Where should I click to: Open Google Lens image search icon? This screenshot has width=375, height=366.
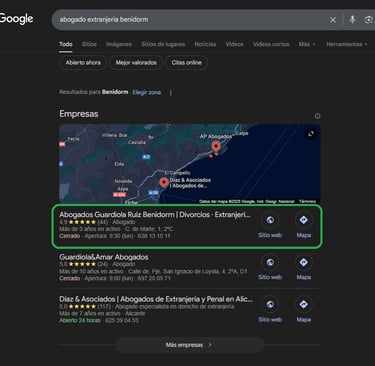click(x=369, y=20)
